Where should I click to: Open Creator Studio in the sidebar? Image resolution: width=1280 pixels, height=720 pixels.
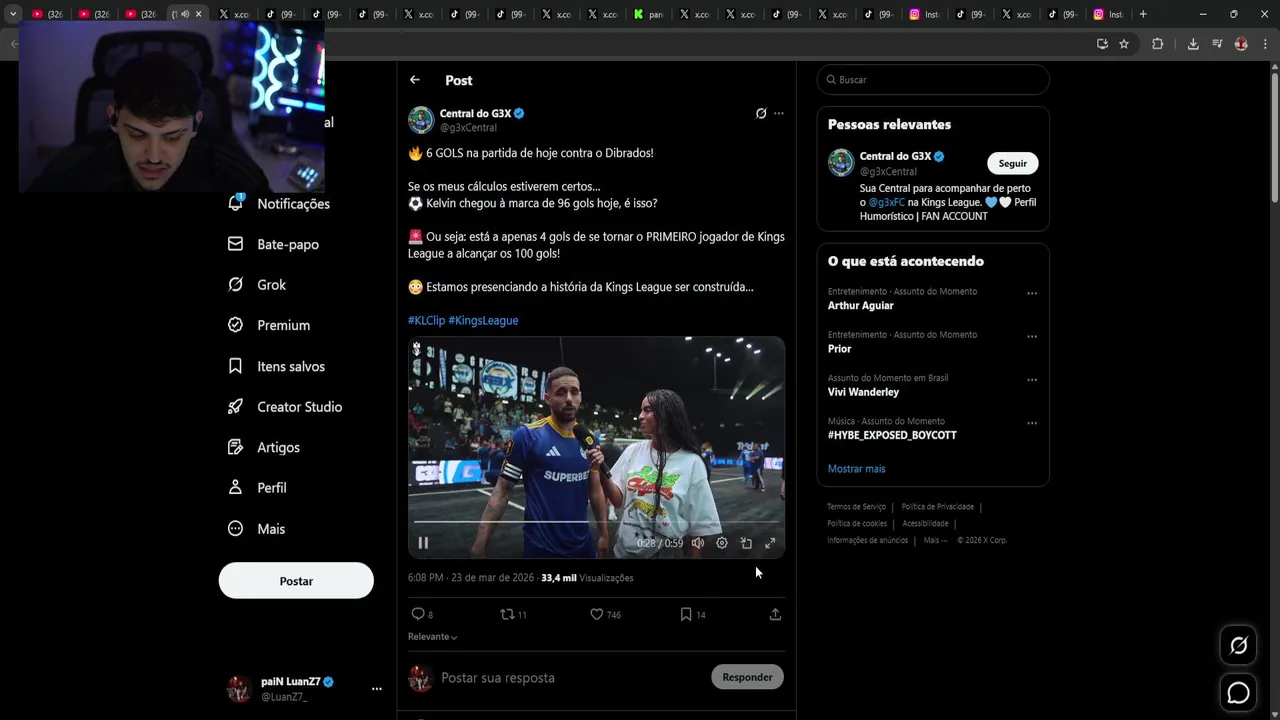[x=285, y=407]
